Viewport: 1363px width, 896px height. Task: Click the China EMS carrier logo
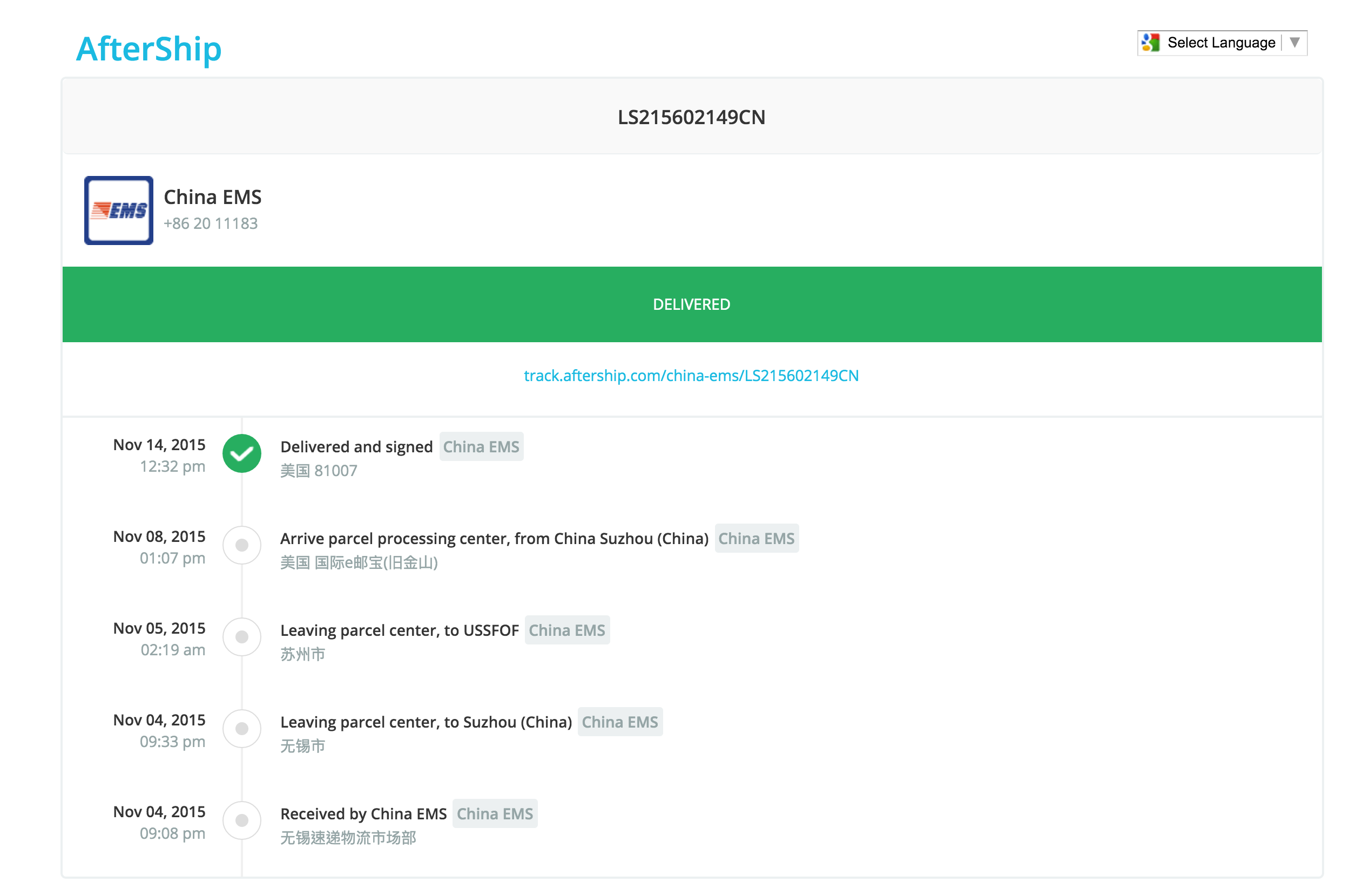(x=119, y=210)
